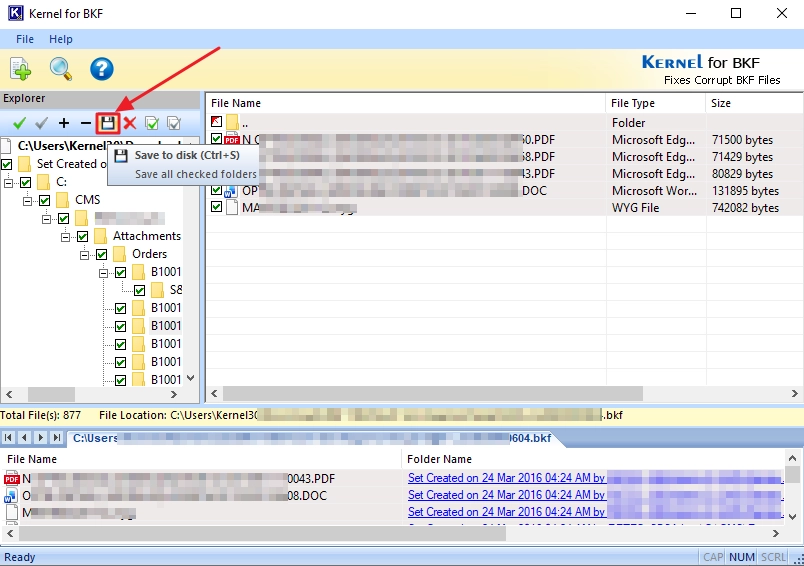Click the red parent-folder '..' checkbox
Viewport: 804px width, 566px height.
coord(216,122)
